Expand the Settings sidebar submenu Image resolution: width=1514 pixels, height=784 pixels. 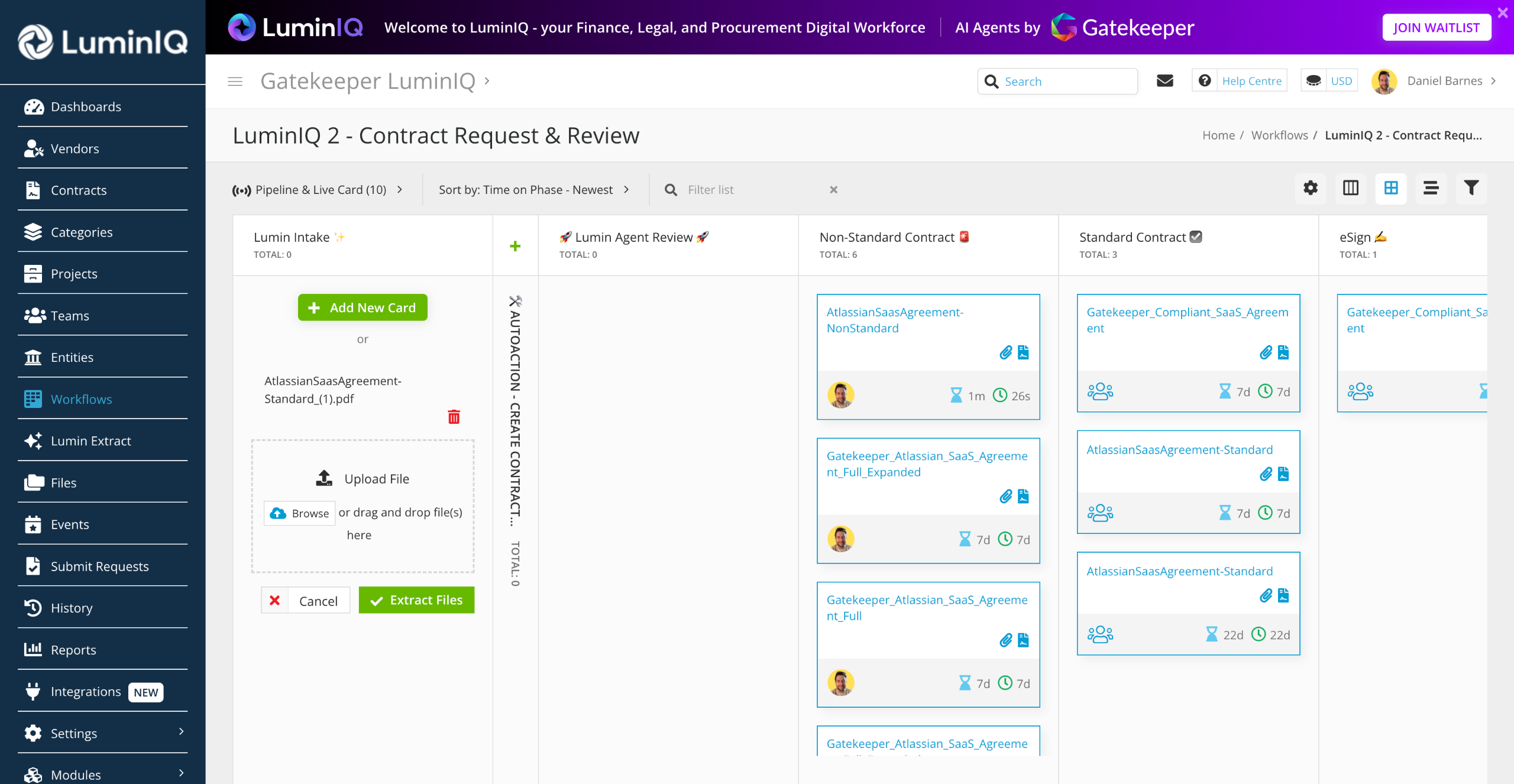point(181,732)
